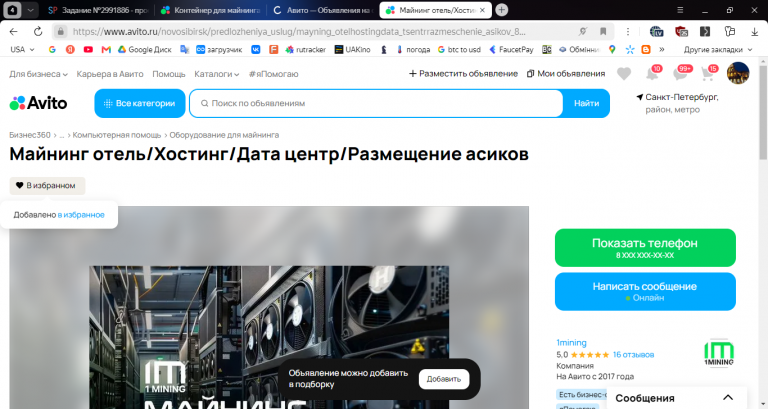
Task: Open site security padlock info
Action: tap(60, 31)
